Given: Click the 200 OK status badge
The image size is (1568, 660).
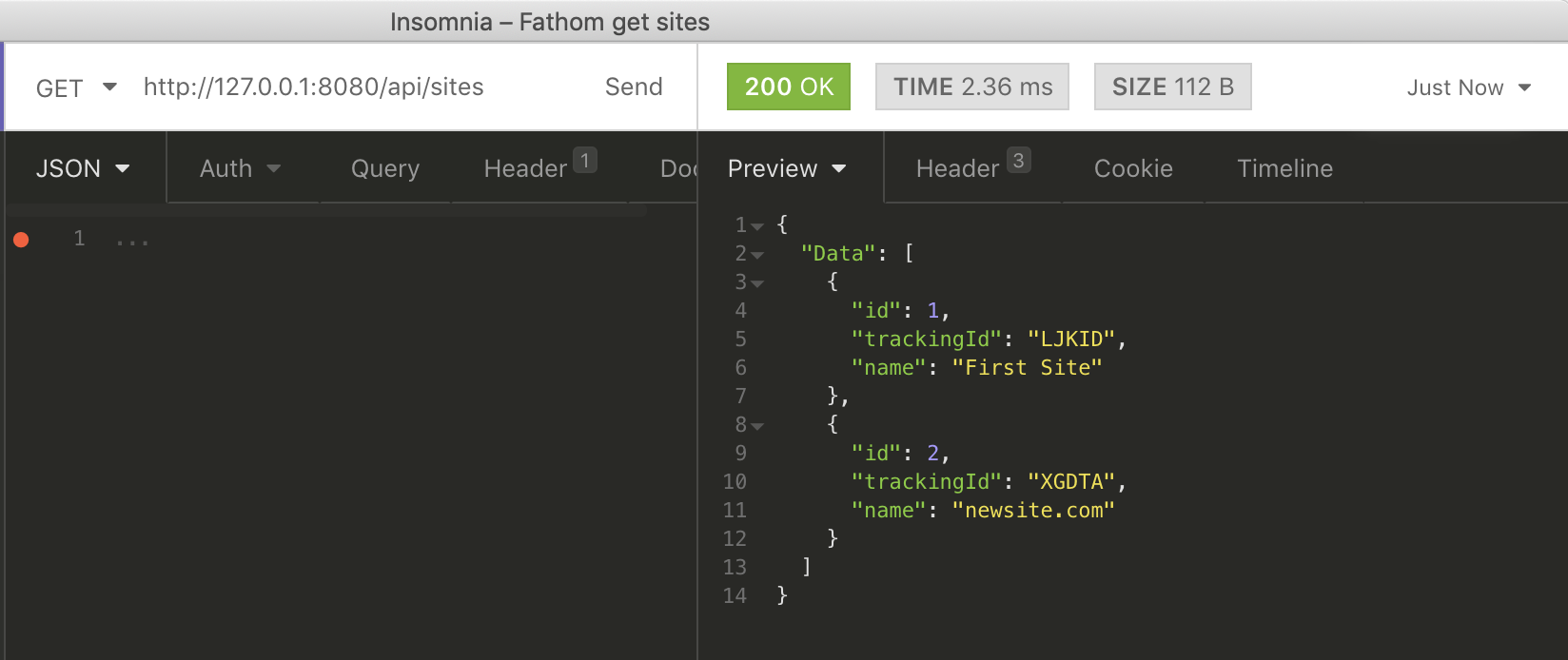Looking at the screenshot, I should [x=789, y=87].
